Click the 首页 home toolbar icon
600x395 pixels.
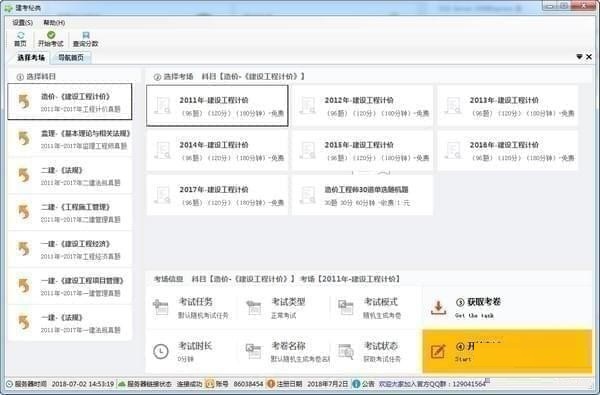point(20,35)
